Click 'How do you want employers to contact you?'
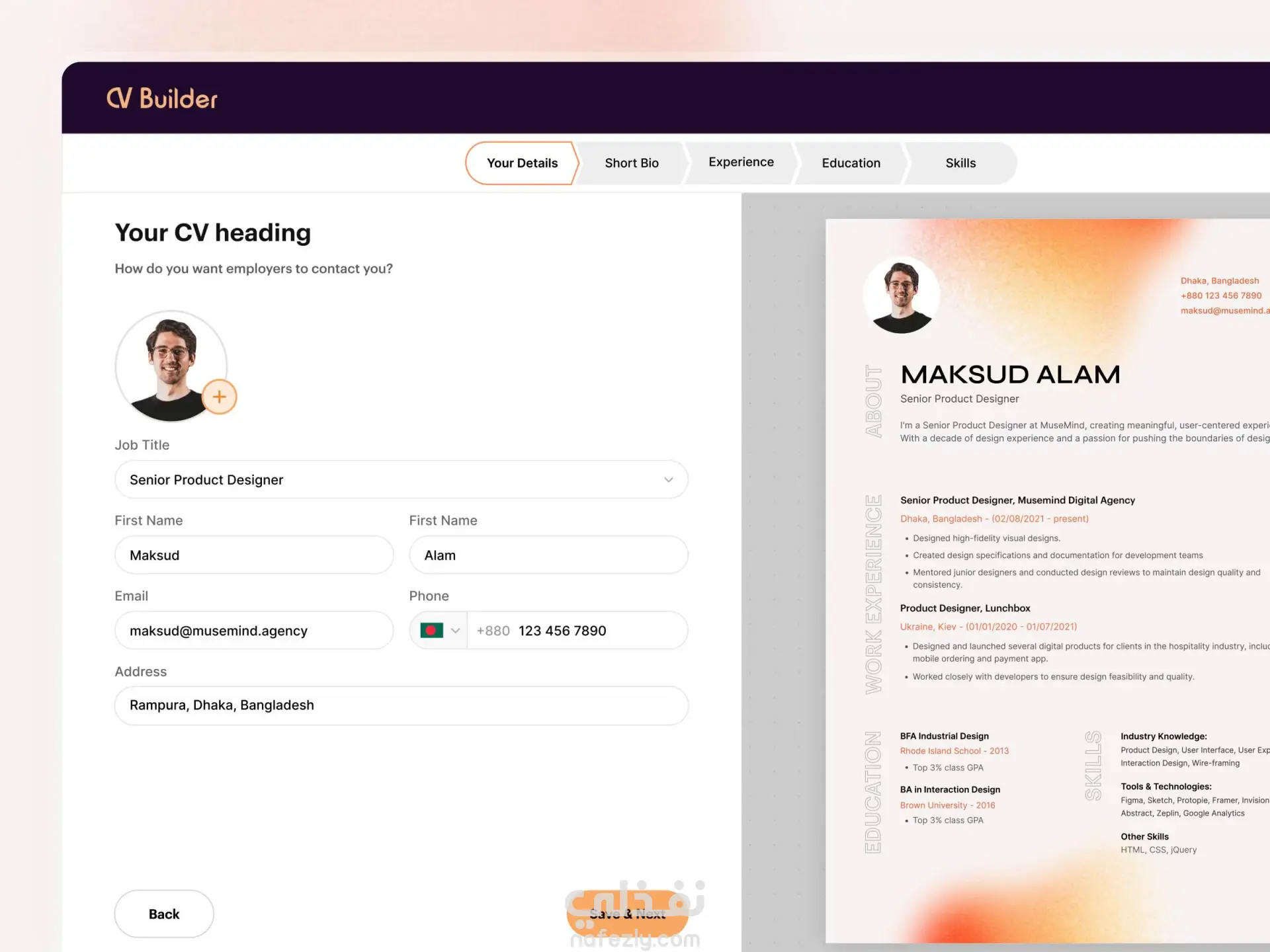The image size is (1270, 952). coord(254,268)
